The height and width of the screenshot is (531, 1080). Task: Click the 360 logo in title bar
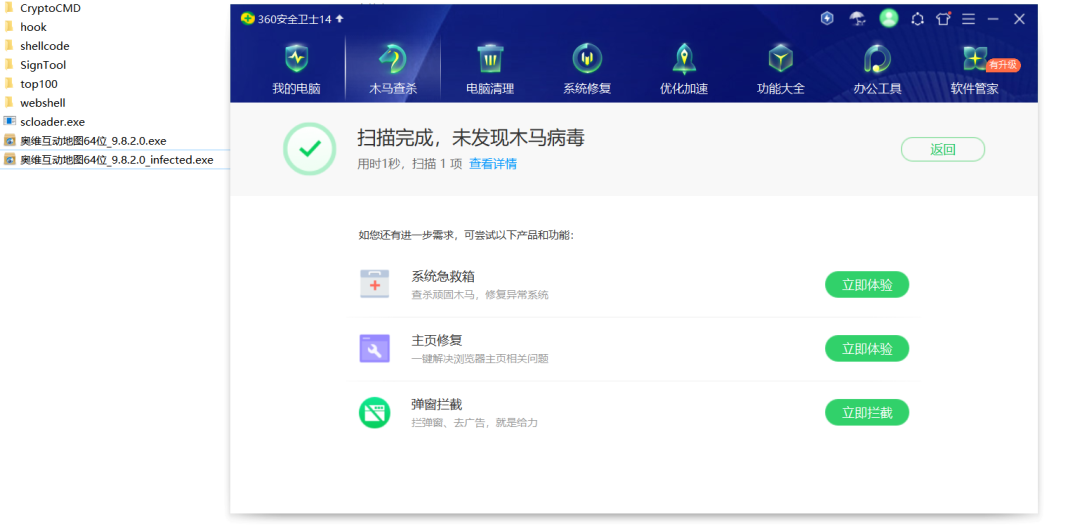click(247, 19)
